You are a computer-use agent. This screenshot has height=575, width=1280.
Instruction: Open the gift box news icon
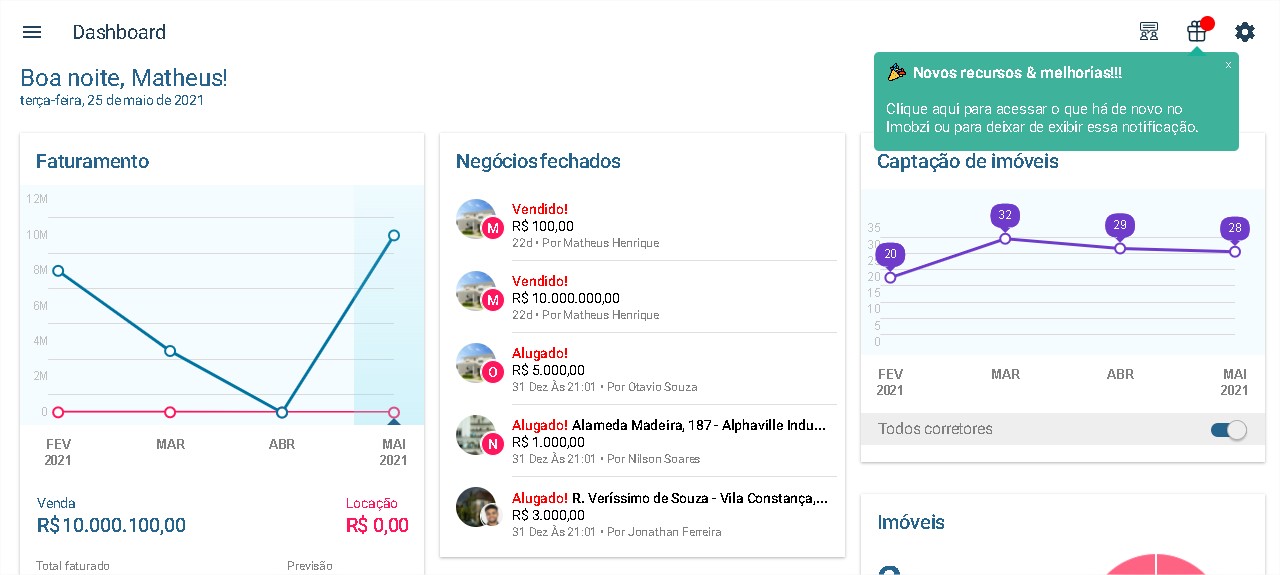[1197, 32]
